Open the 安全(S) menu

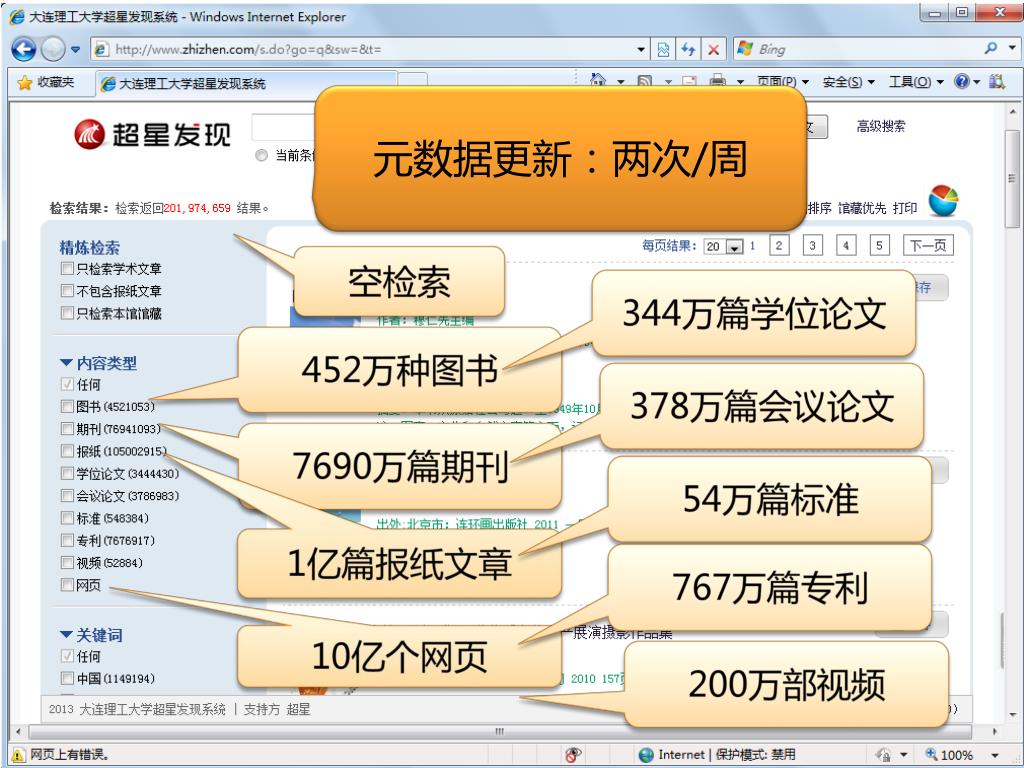[848, 82]
